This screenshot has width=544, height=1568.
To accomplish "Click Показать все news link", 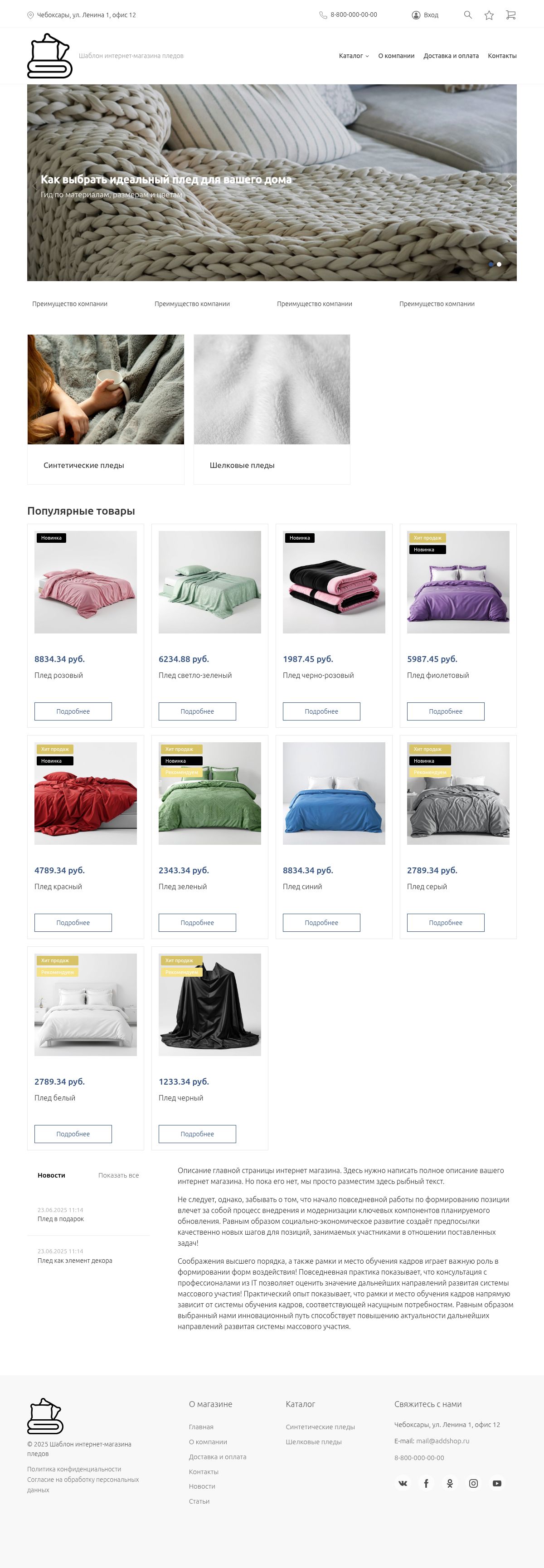I will pos(119,1175).
